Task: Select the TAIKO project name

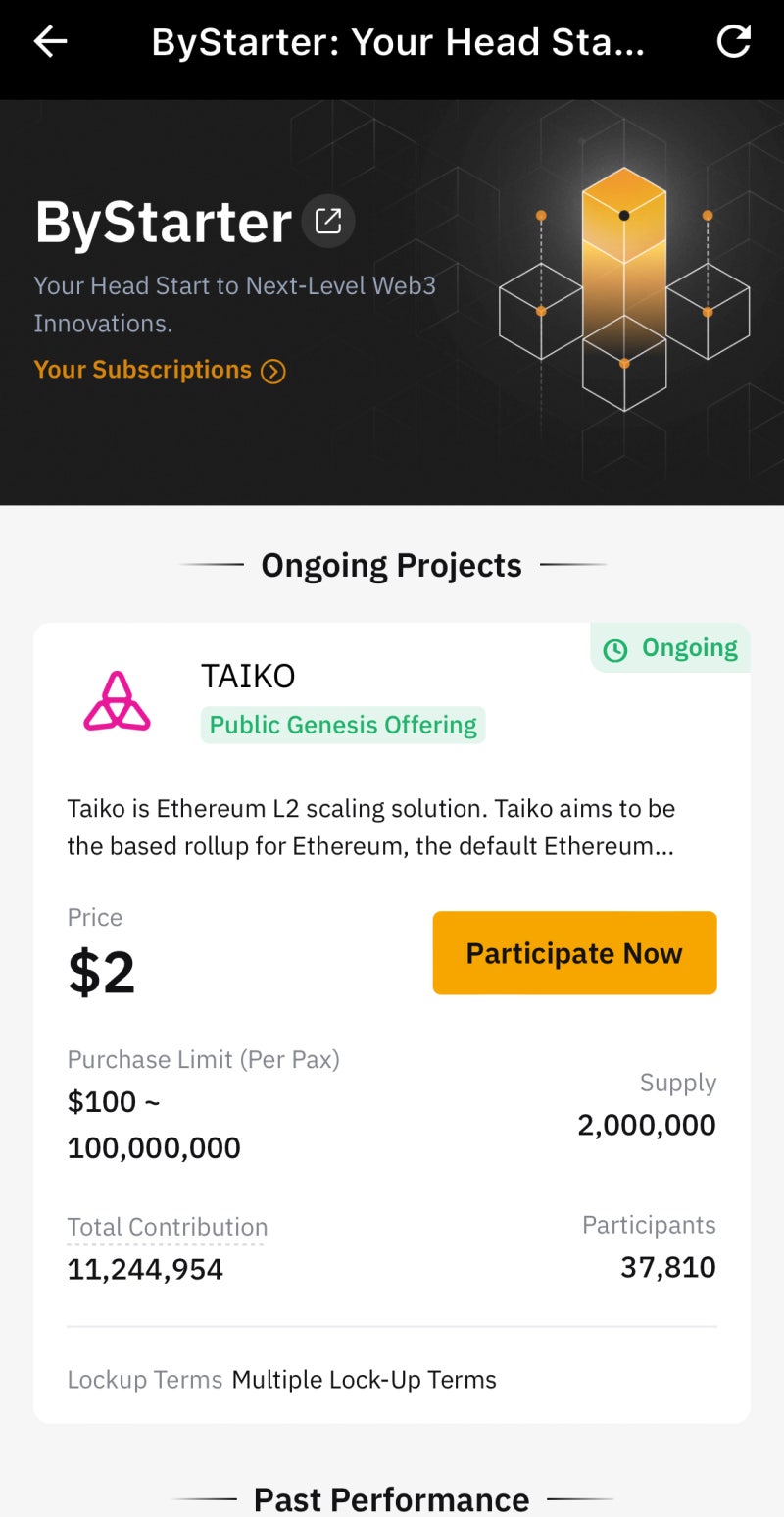Action: [248, 677]
